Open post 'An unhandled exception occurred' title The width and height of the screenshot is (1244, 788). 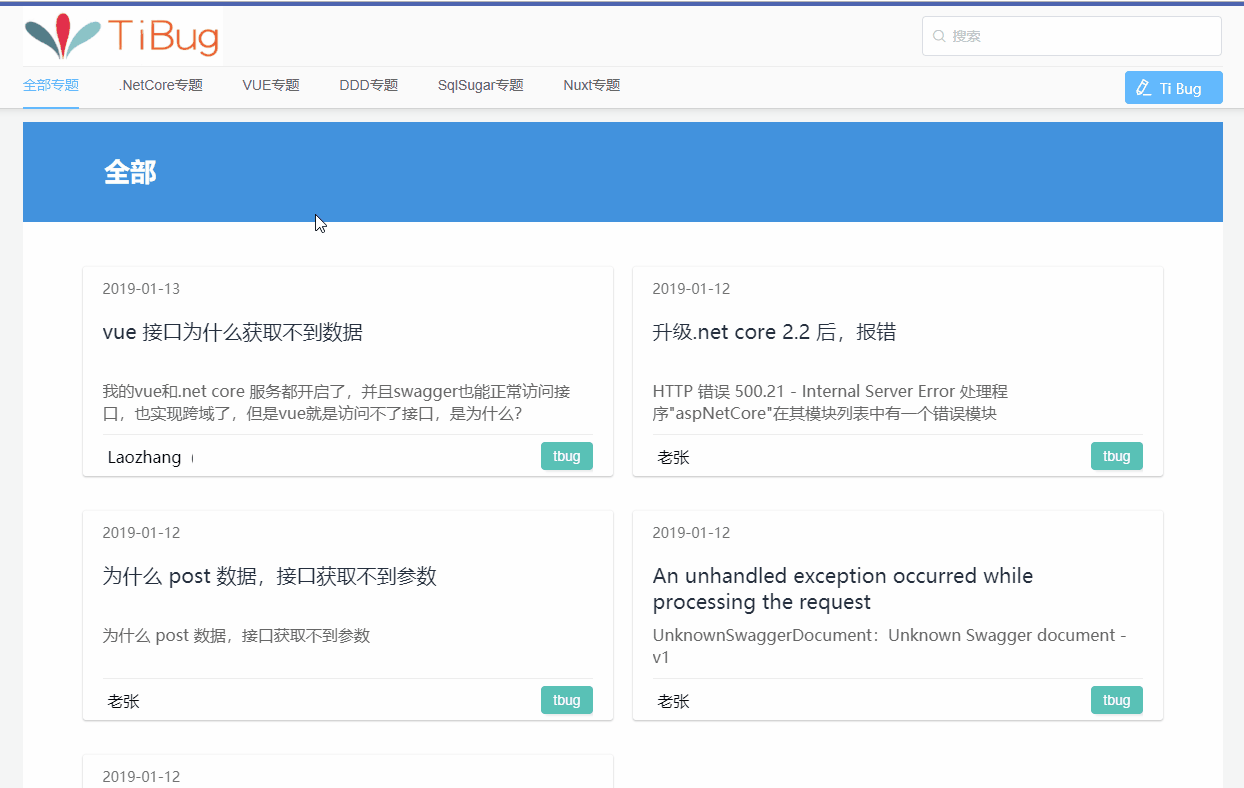[x=843, y=589]
